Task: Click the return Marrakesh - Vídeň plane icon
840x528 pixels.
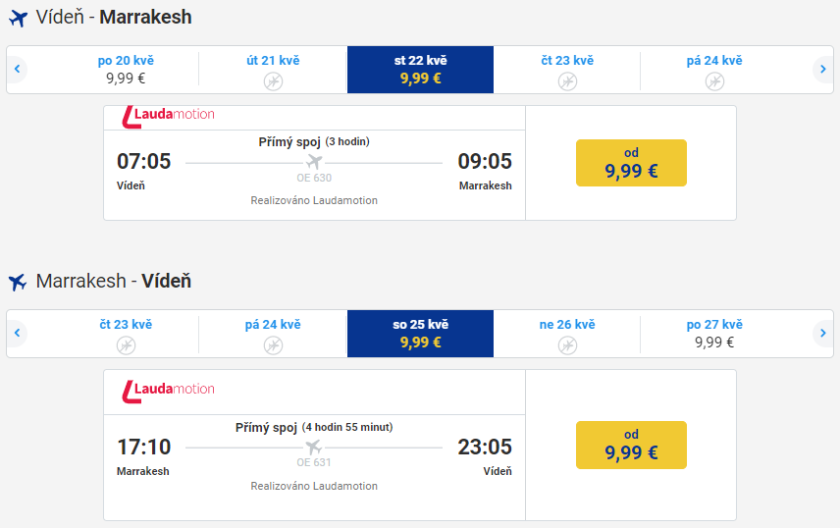Action: click(x=17, y=282)
